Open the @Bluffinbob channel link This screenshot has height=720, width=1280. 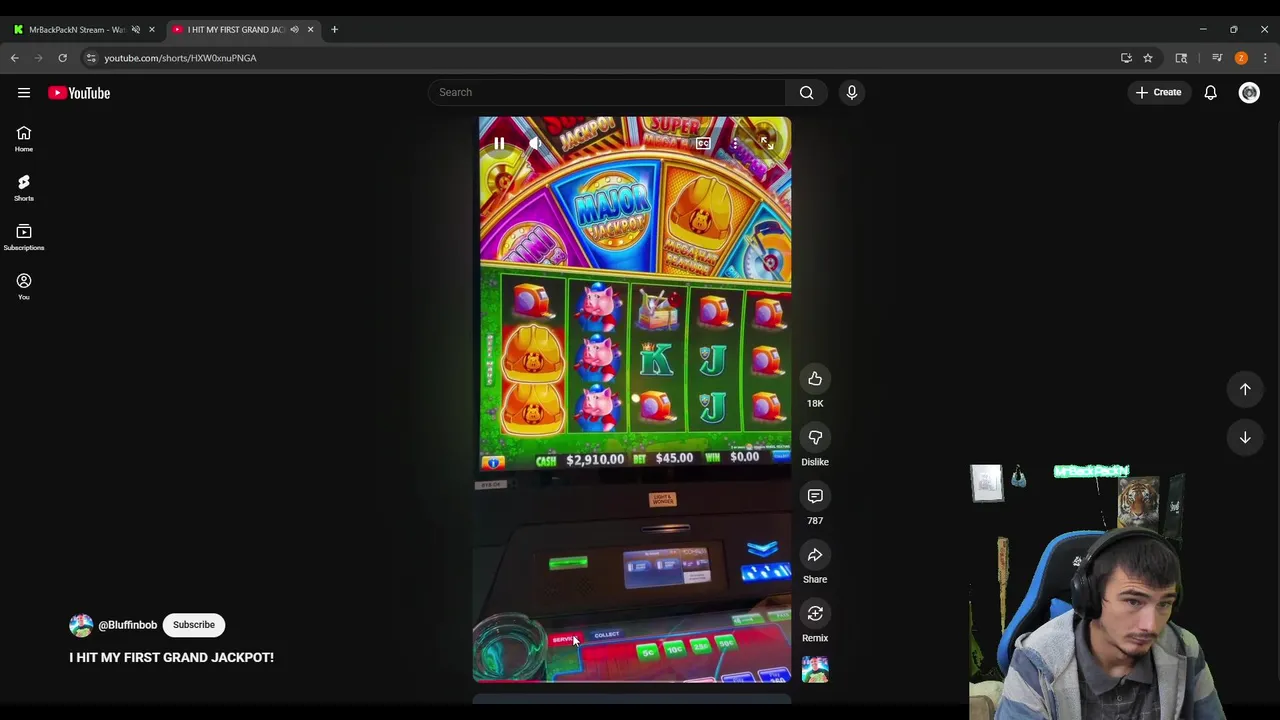point(127,625)
